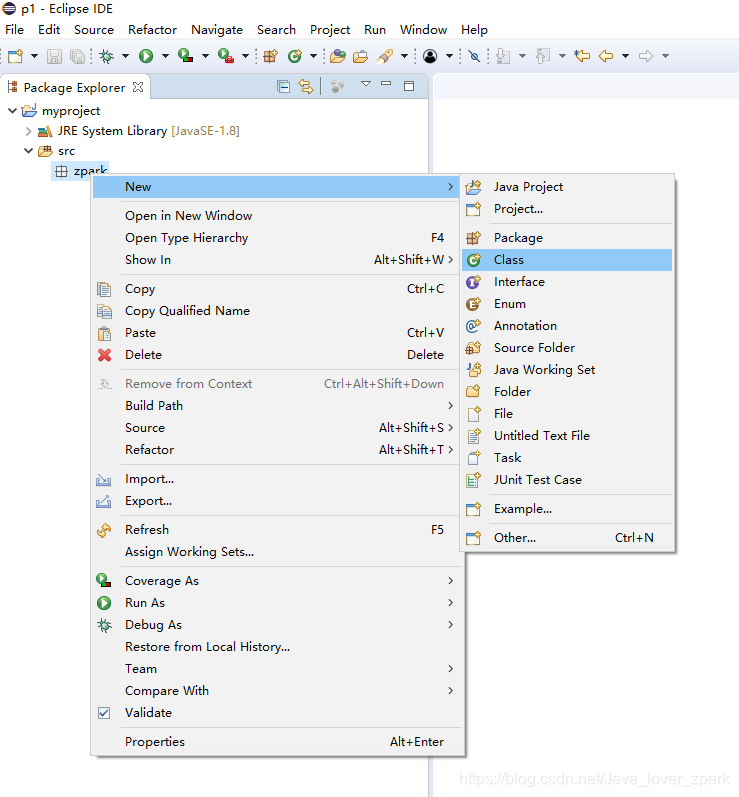Viewport: 739px width, 797px height.
Task: Select Export... in the context menu
Action: point(277,501)
